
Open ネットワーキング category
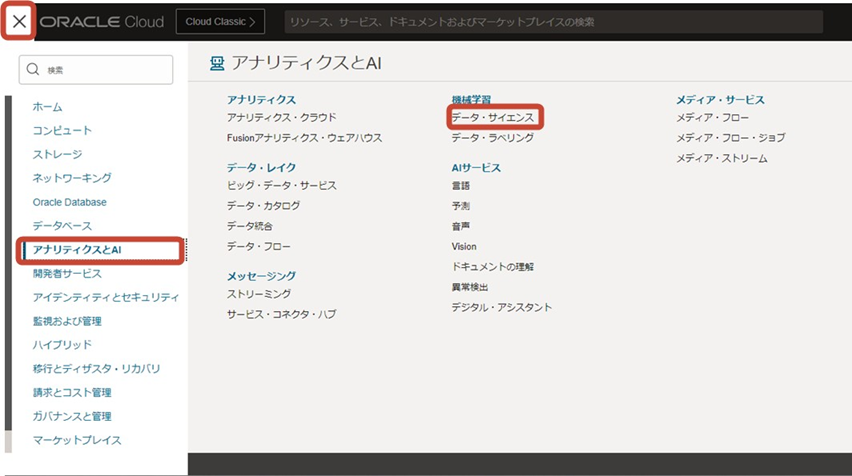72,178
